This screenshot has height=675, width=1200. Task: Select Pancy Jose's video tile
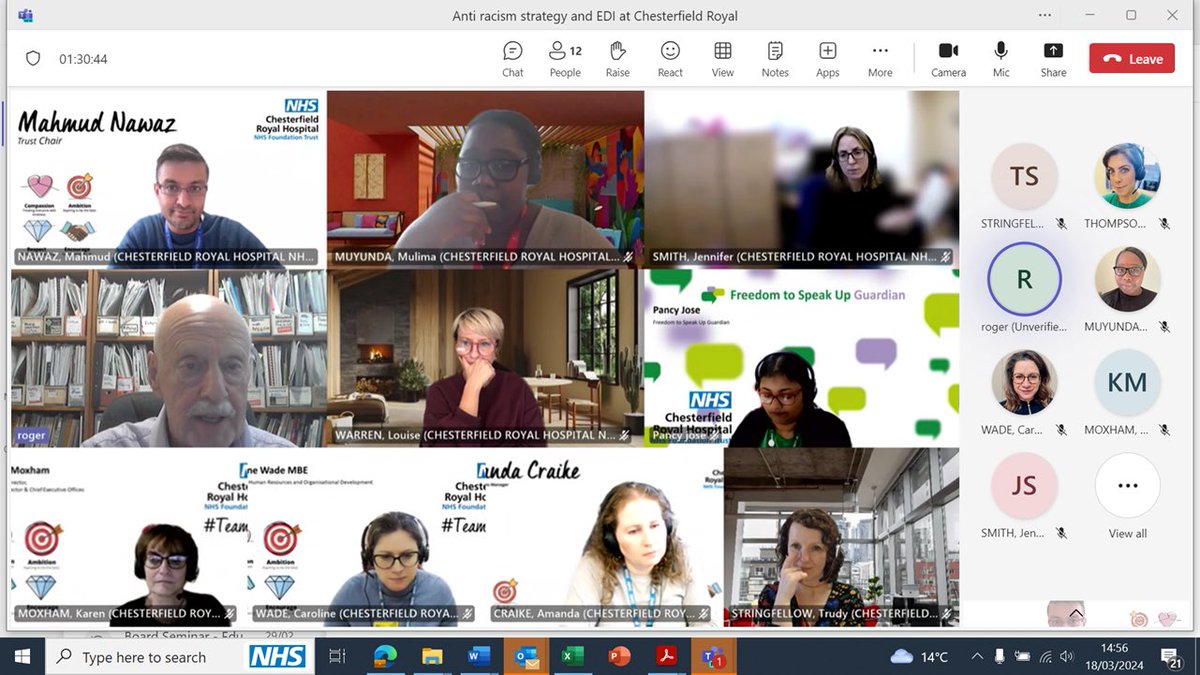click(802, 358)
